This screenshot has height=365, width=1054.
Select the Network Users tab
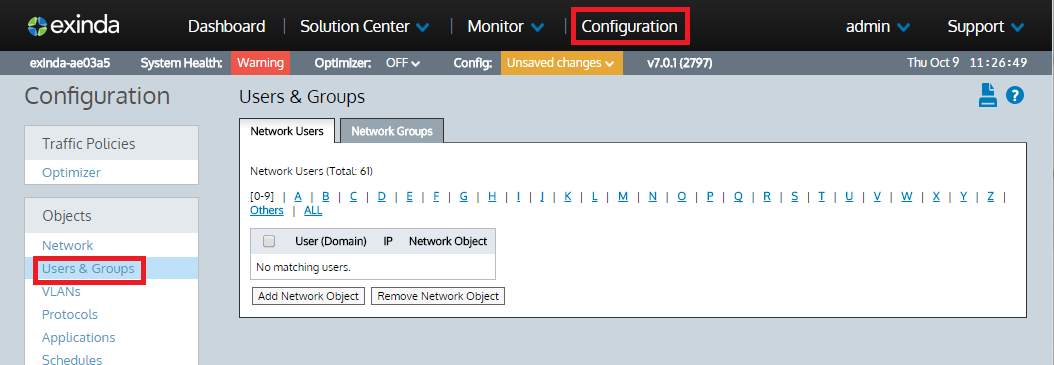(287, 131)
